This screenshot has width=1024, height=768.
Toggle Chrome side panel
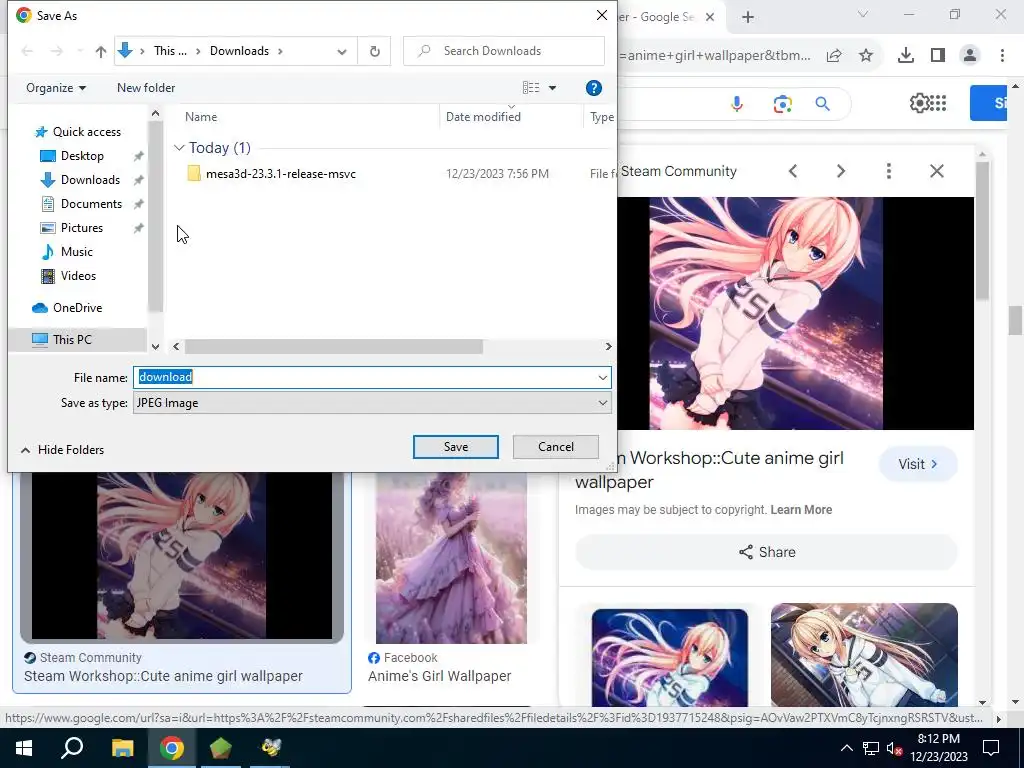click(x=938, y=56)
